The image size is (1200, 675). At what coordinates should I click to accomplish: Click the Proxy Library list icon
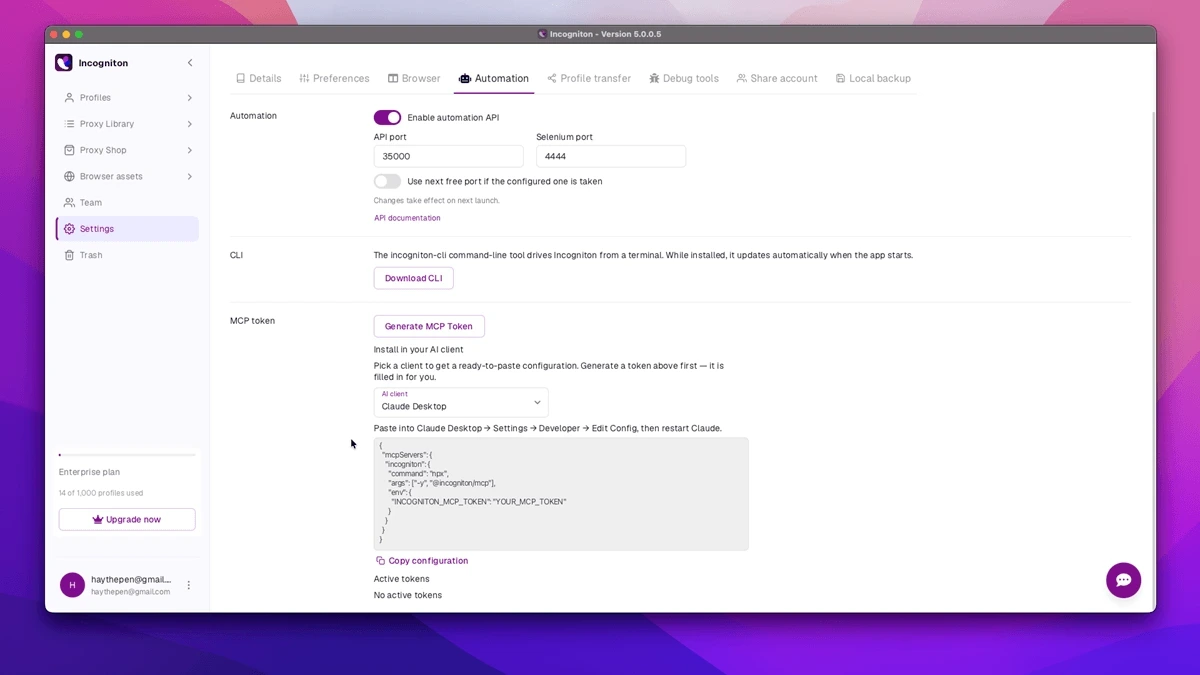pyautogui.click(x=69, y=124)
